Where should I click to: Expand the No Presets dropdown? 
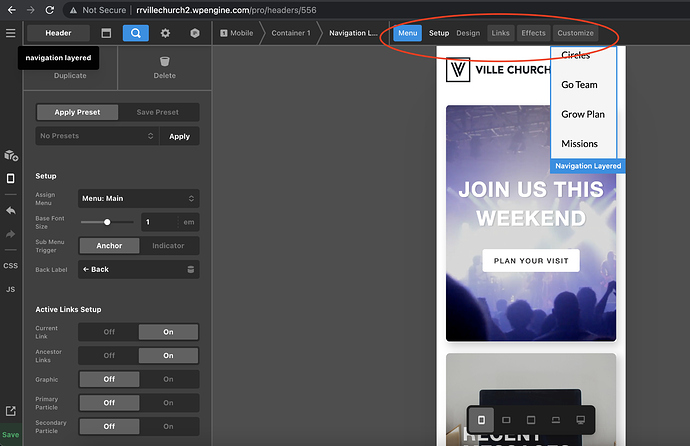tap(97, 136)
